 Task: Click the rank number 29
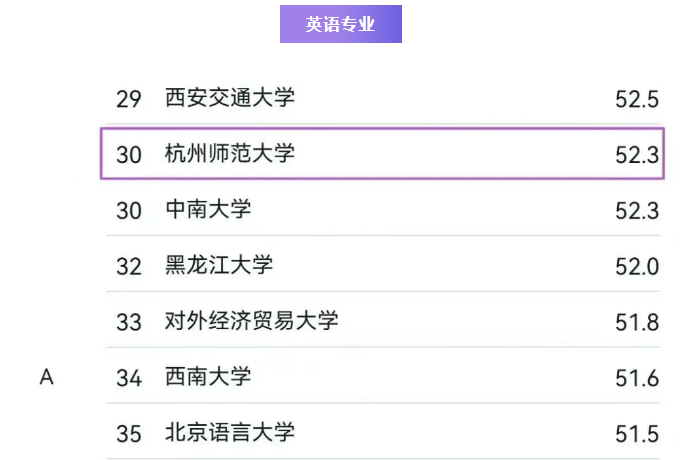click(129, 99)
